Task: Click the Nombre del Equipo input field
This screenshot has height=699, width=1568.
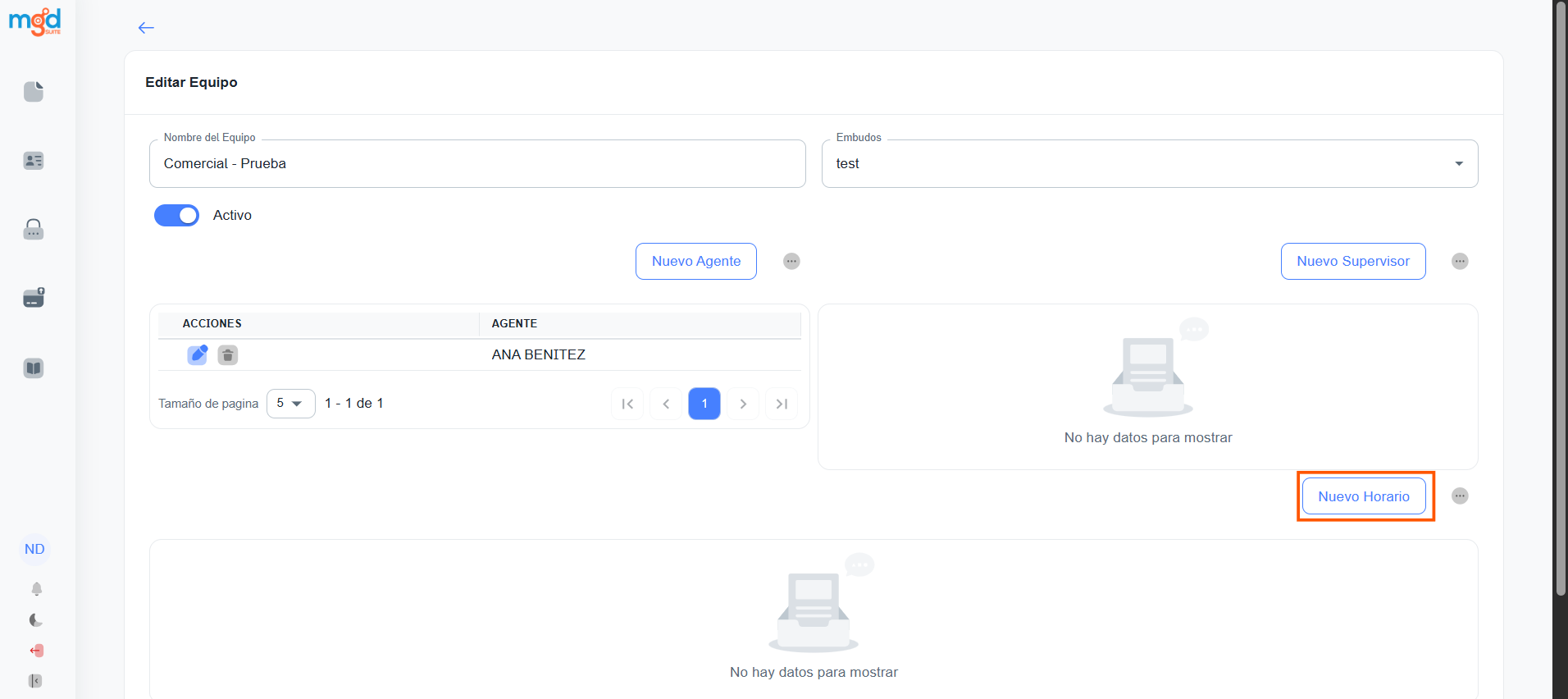Action: coord(477,164)
